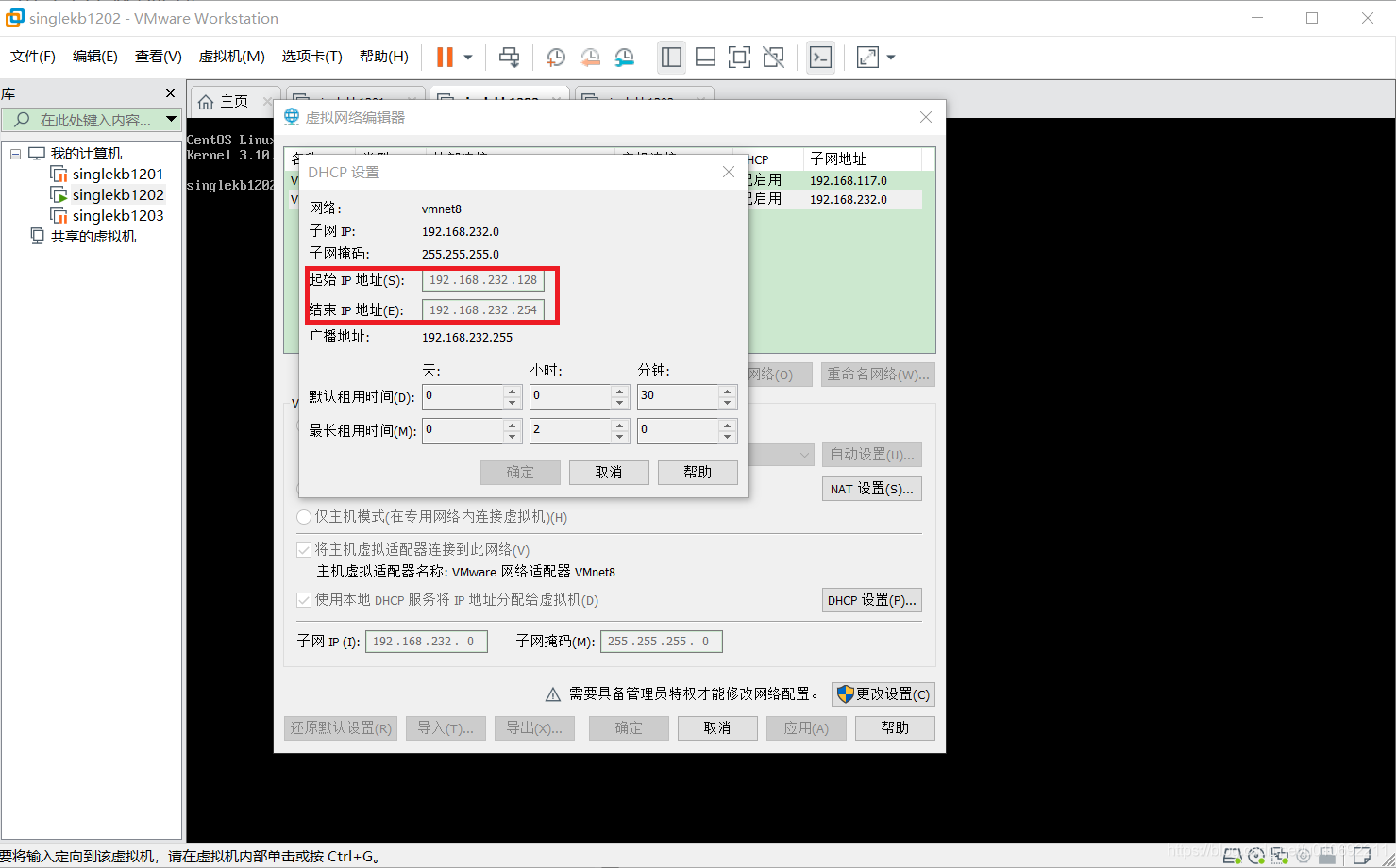
Task: Open DHCP 设置(P)... button
Action: pos(872,600)
